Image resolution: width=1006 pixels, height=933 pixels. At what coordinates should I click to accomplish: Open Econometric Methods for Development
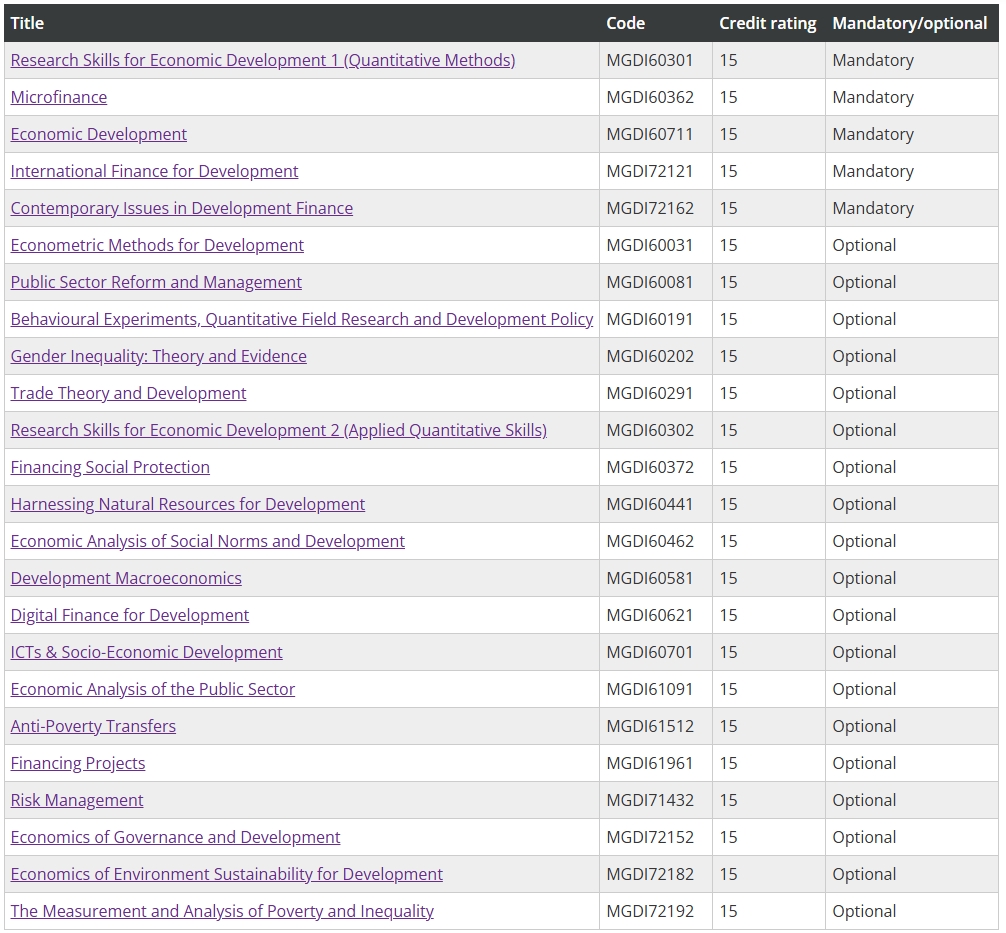coord(157,245)
